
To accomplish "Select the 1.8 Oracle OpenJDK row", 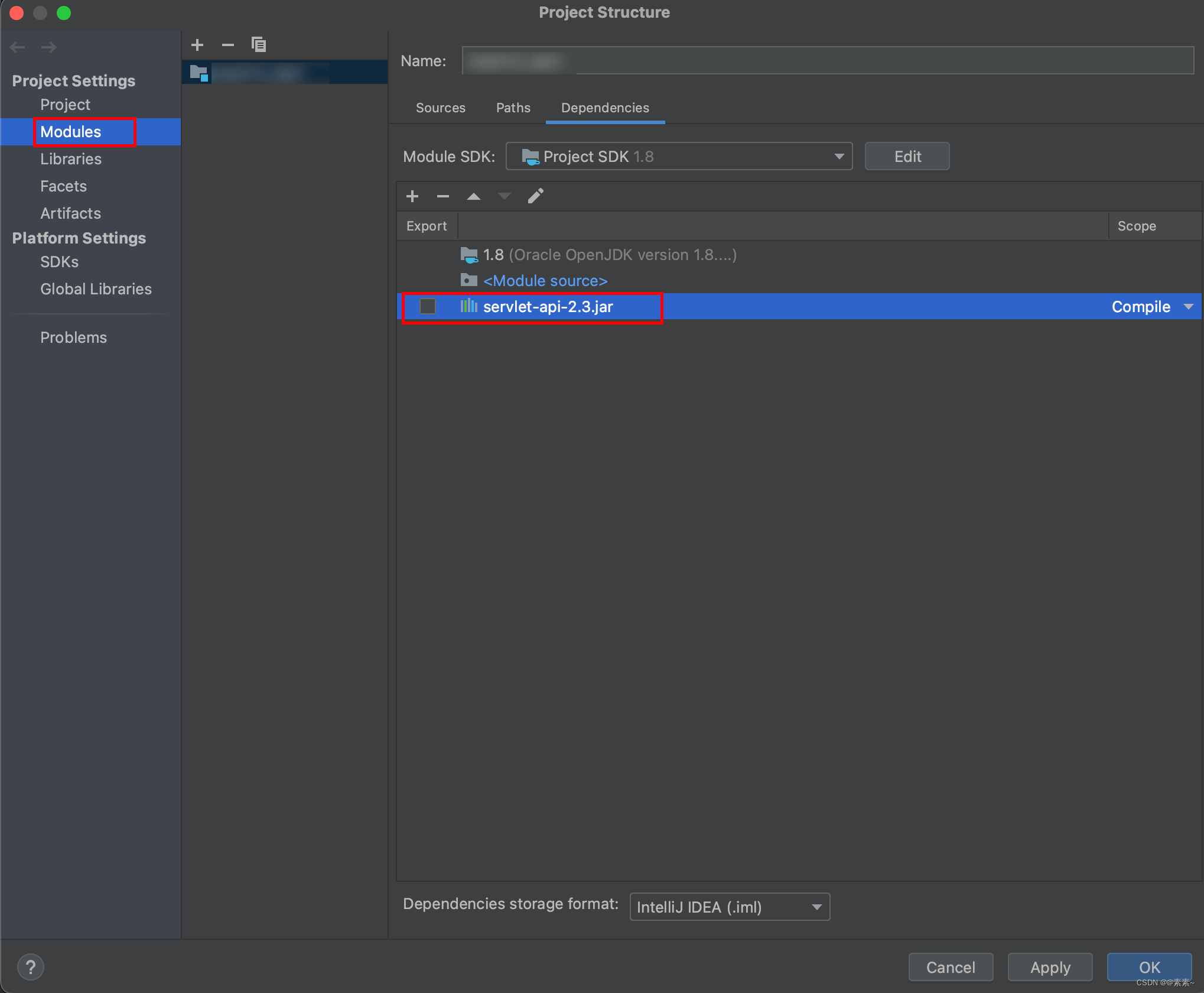I will point(799,255).
